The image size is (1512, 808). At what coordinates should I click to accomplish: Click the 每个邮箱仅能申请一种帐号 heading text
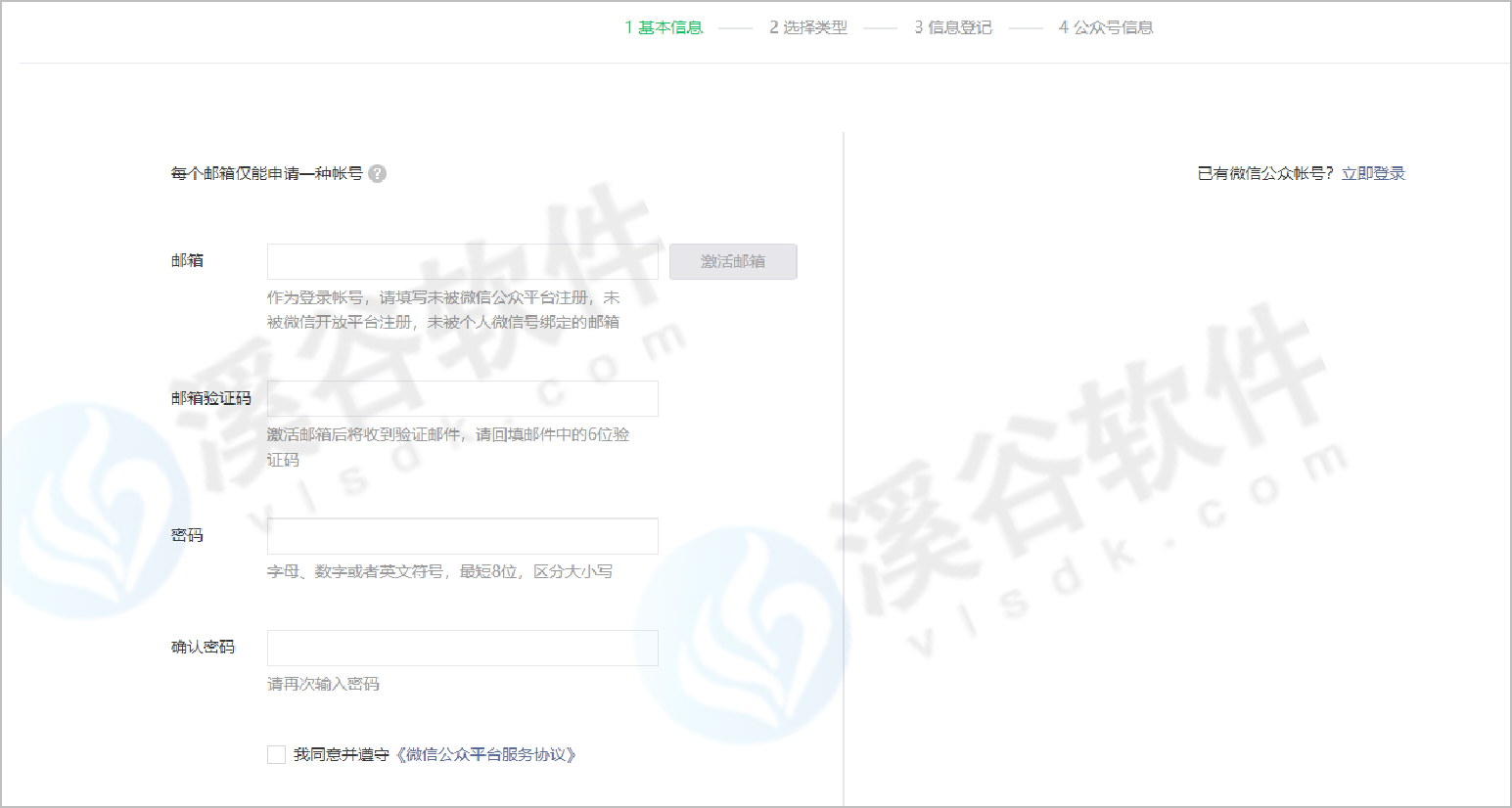(x=266, y=173)
